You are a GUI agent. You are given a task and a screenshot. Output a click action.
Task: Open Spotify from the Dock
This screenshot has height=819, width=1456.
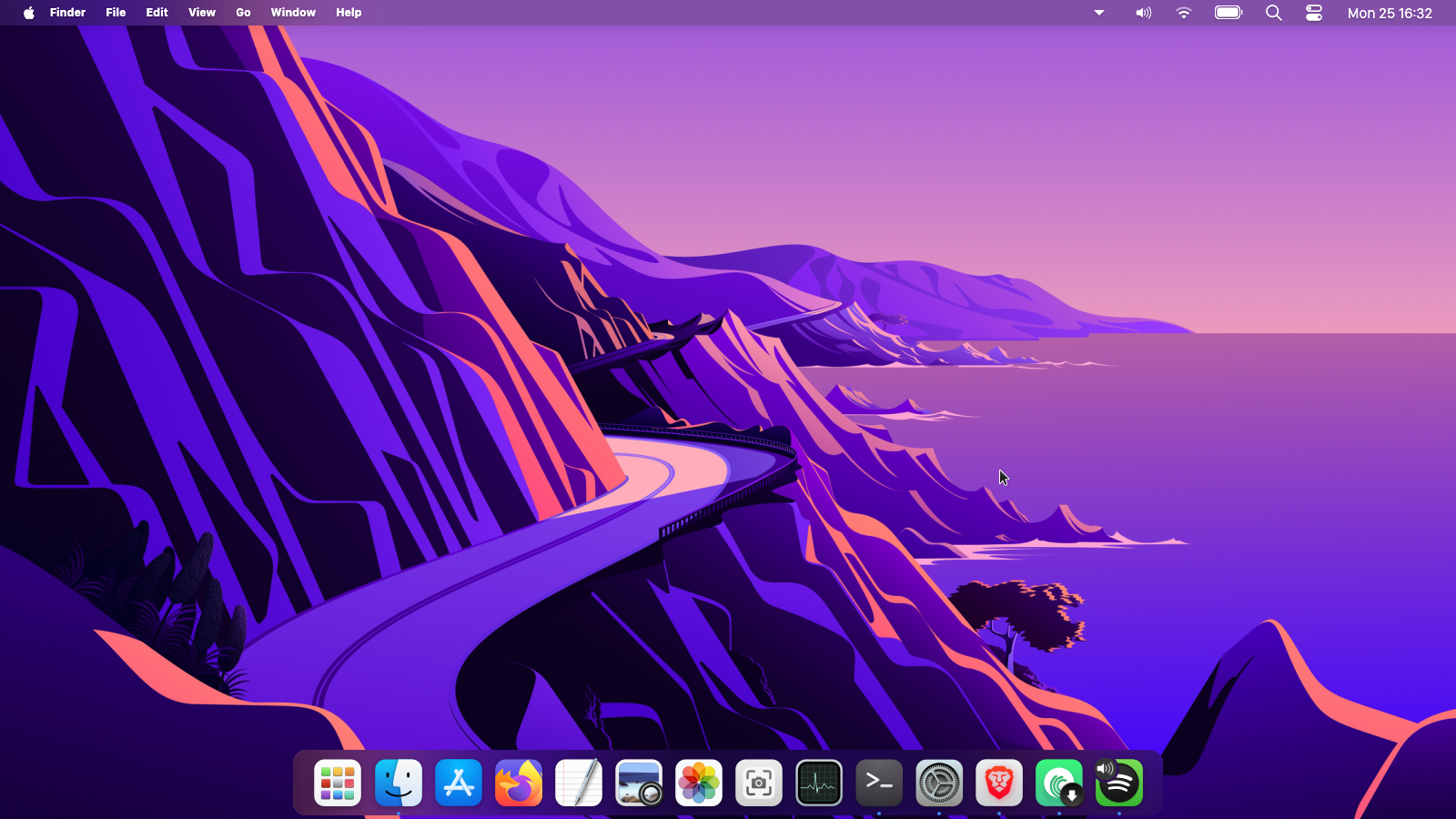[x=1119, y=783]
